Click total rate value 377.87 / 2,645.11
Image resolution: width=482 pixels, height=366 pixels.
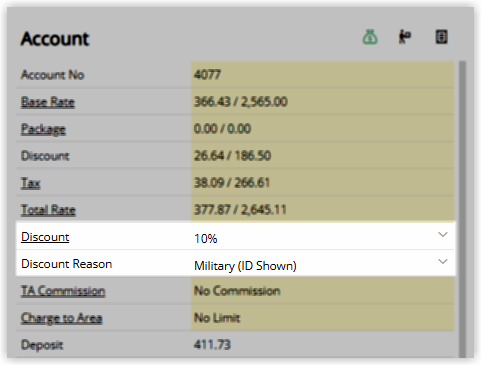click(240, 210)
